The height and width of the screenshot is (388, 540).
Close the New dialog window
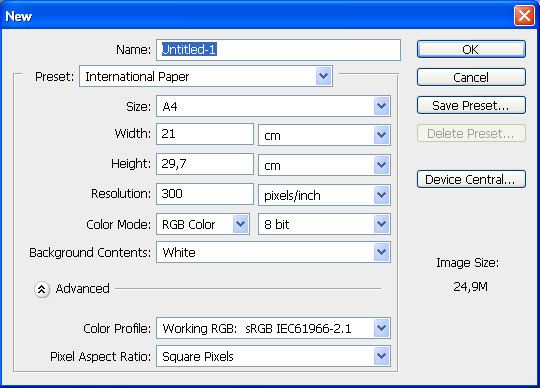coord(524,16)
